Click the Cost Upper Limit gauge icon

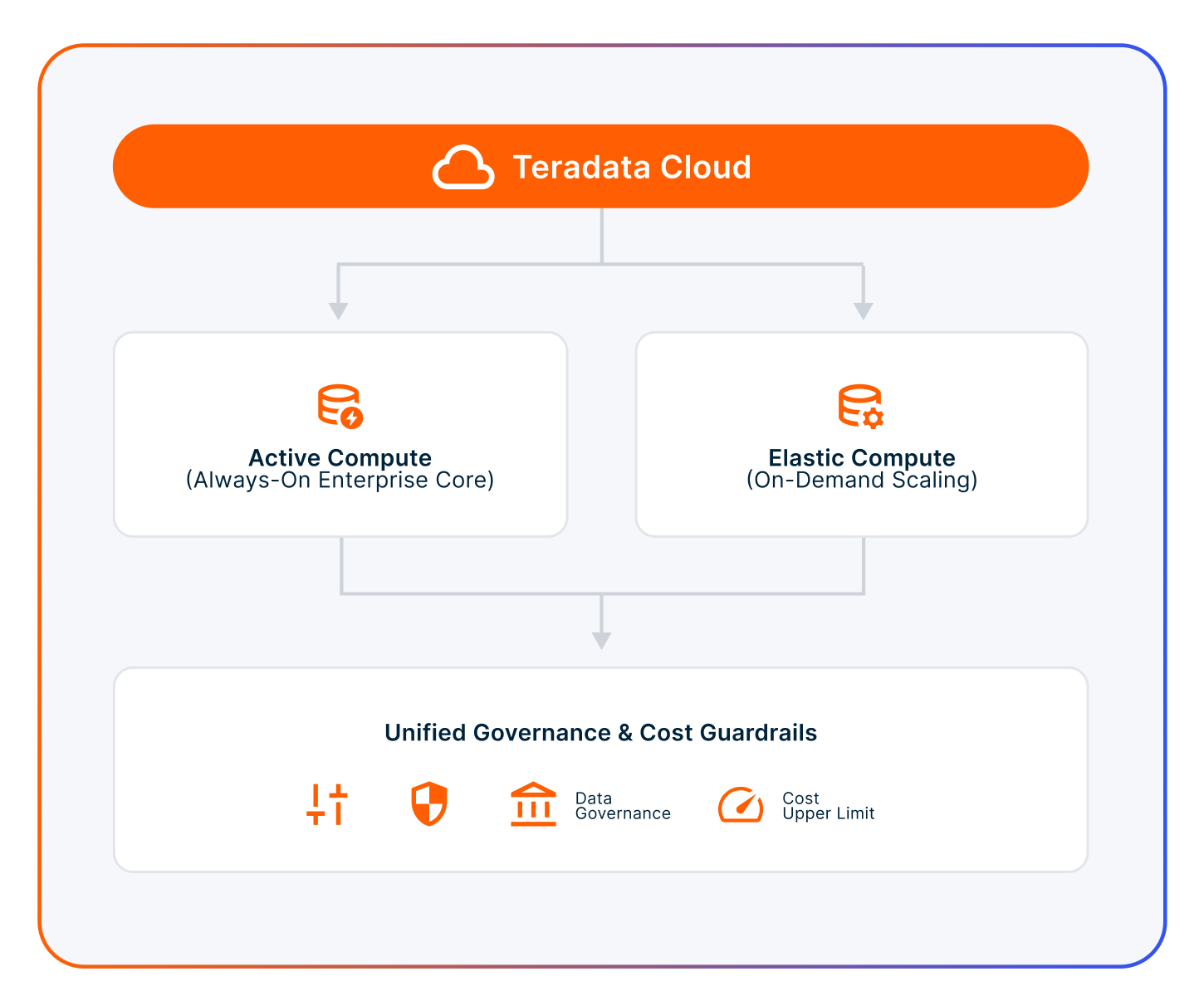pos(741,805)
